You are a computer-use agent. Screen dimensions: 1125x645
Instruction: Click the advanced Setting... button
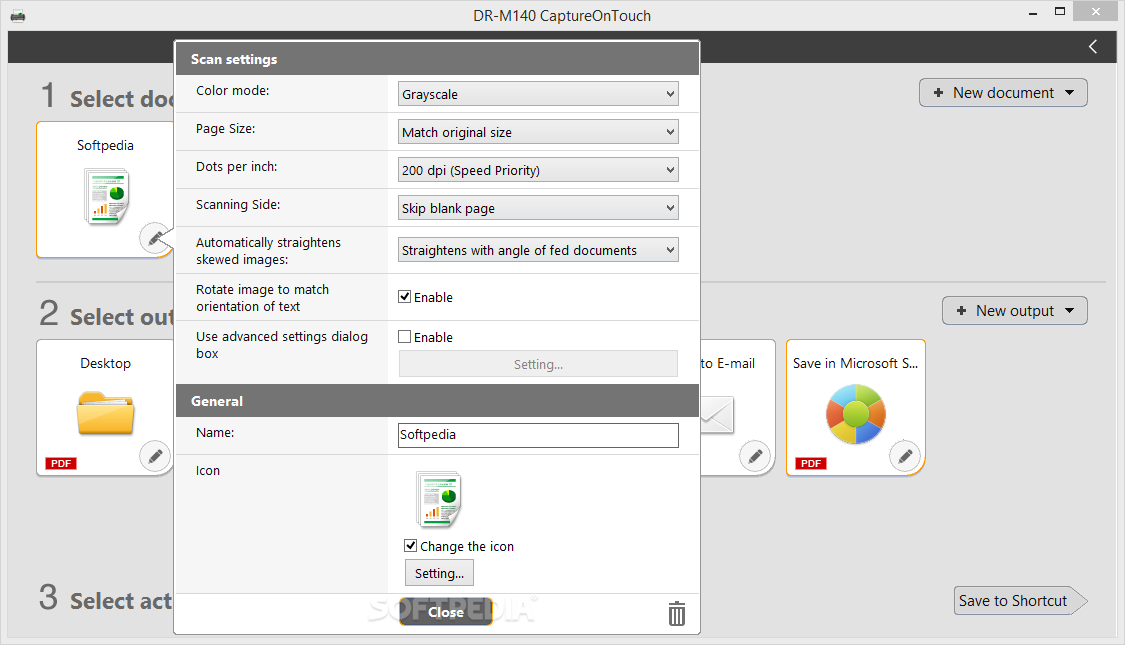(x=538, y=364)
